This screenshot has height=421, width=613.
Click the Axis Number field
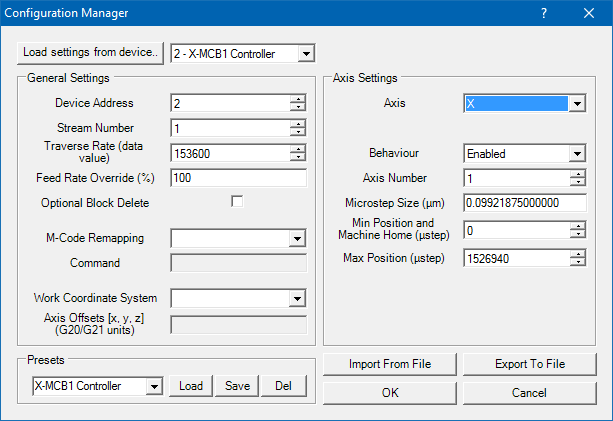(x=517, y=179)
